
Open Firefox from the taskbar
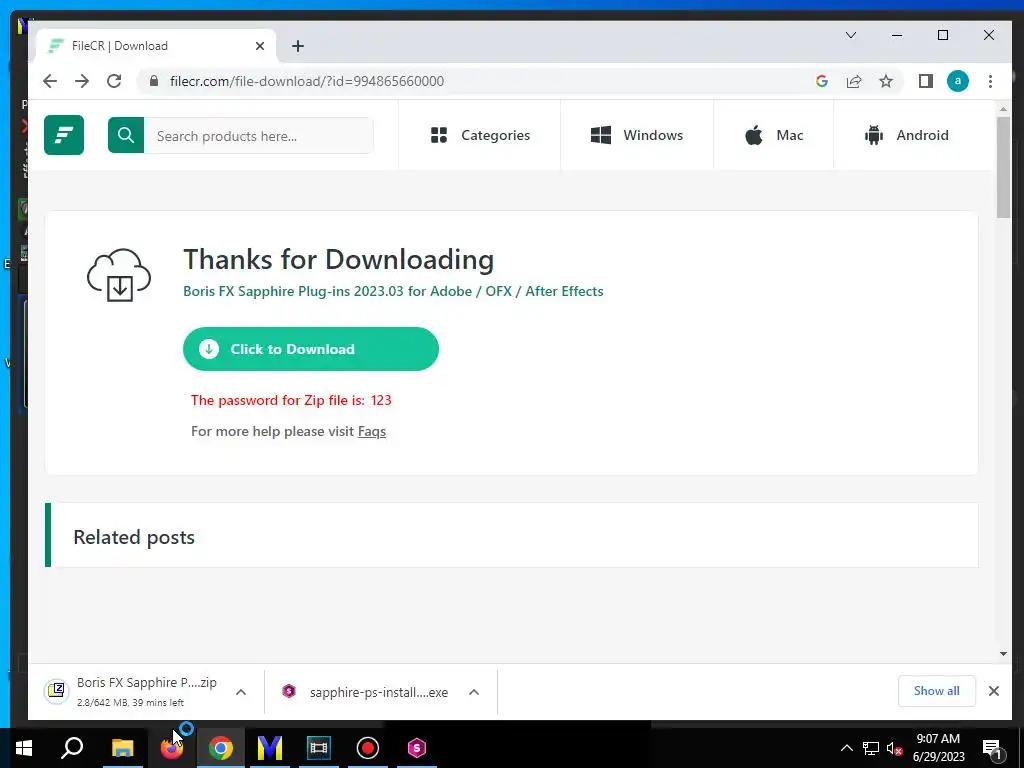click(172, 748)
